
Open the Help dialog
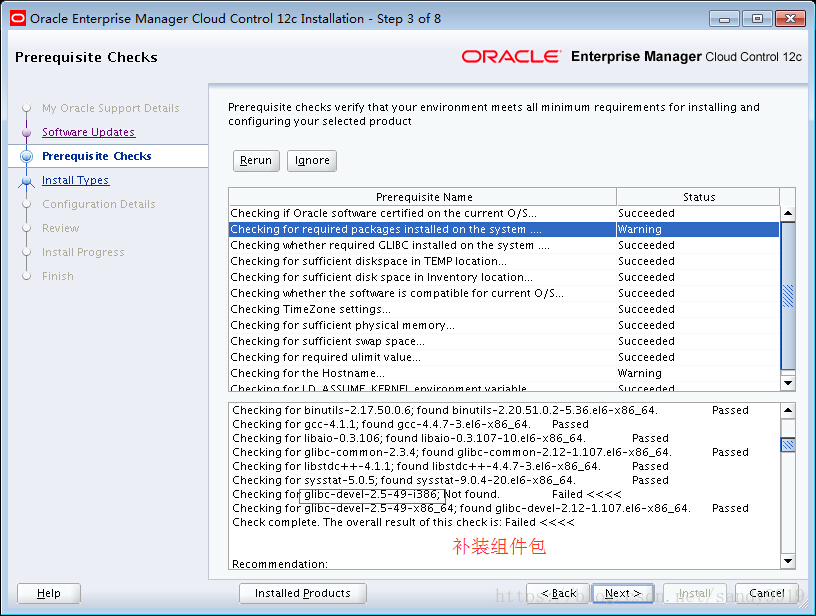click(49, 593)
